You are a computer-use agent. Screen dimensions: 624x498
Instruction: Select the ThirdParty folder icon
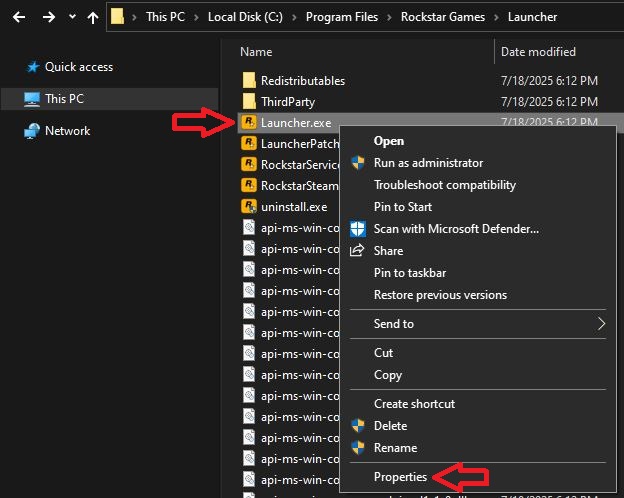[249, 102]
